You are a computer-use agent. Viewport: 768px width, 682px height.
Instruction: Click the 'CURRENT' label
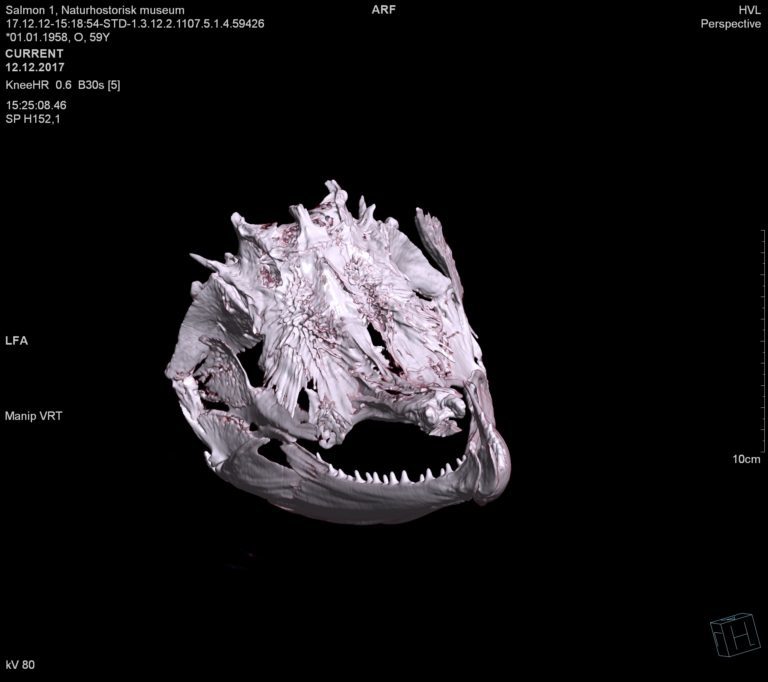(x=34, y=53)
